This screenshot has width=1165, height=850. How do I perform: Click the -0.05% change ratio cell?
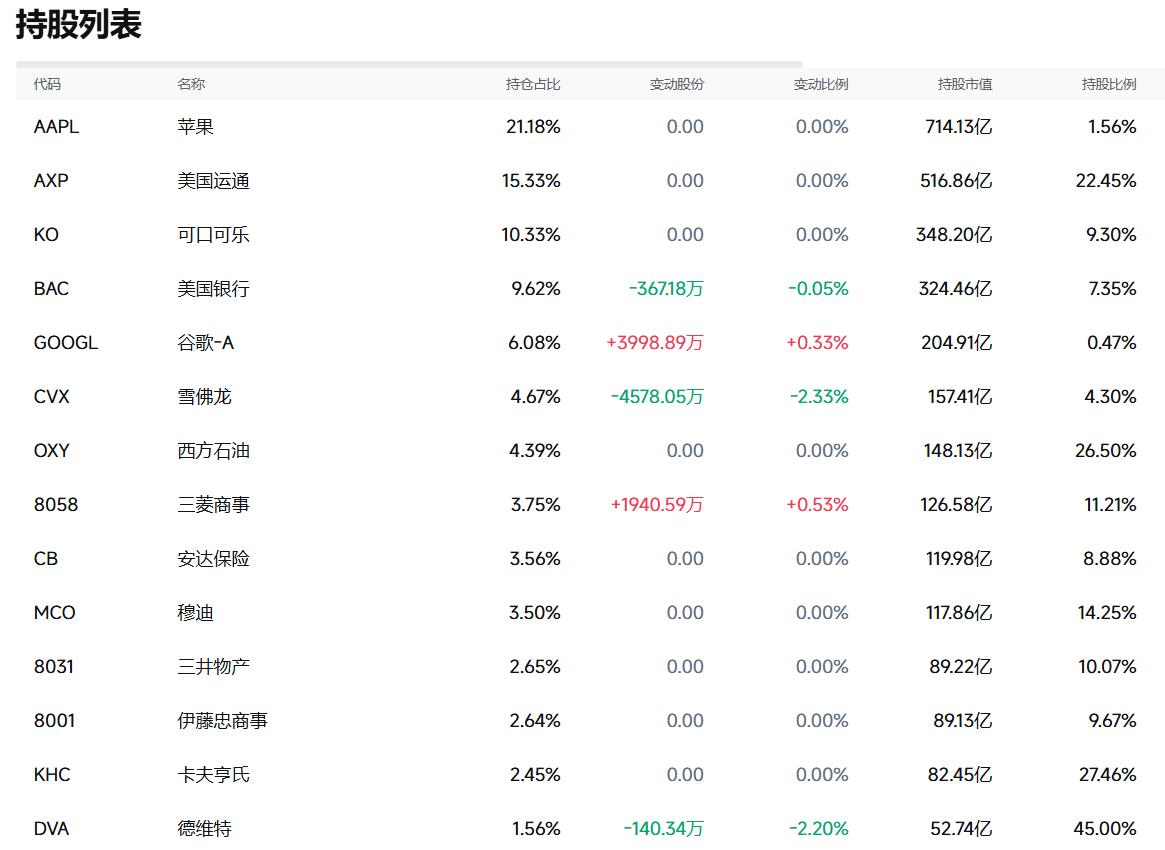click(818, 289)
